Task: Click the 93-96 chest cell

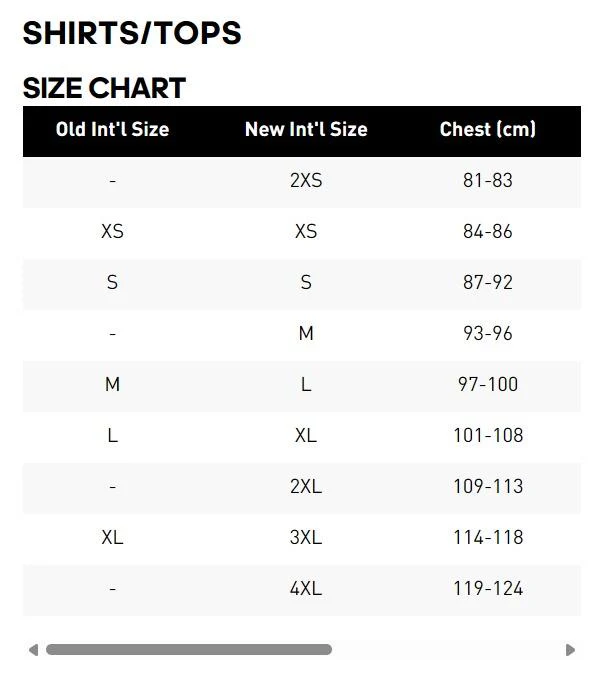Action: [x=488, y=333]
